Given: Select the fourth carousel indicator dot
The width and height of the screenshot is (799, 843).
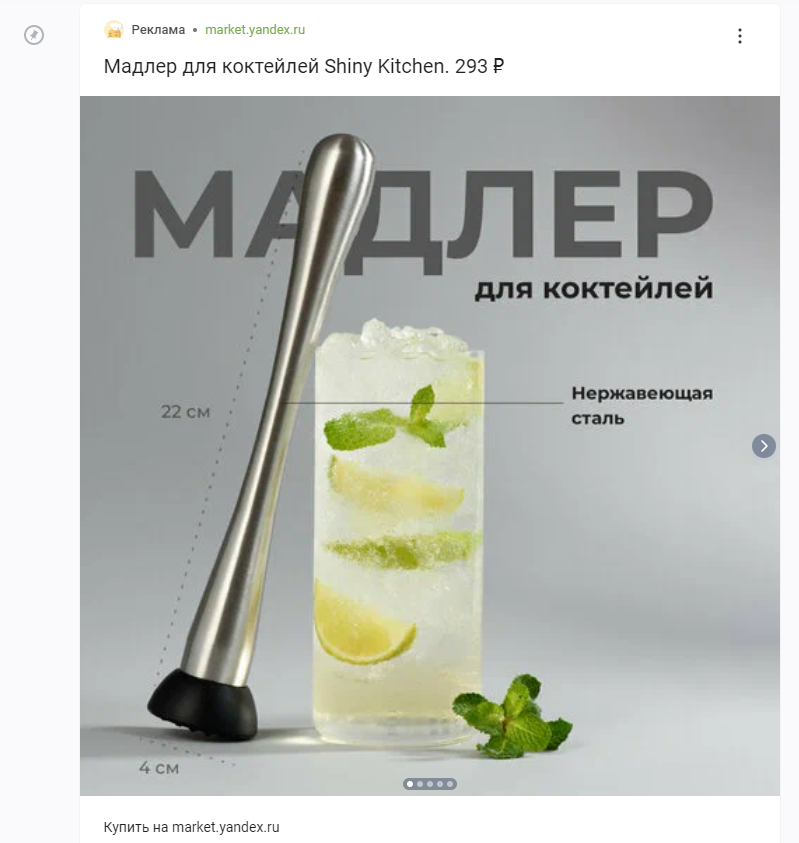Looking at the screenshot, I should pyautogui.click(x=440, y=784).
